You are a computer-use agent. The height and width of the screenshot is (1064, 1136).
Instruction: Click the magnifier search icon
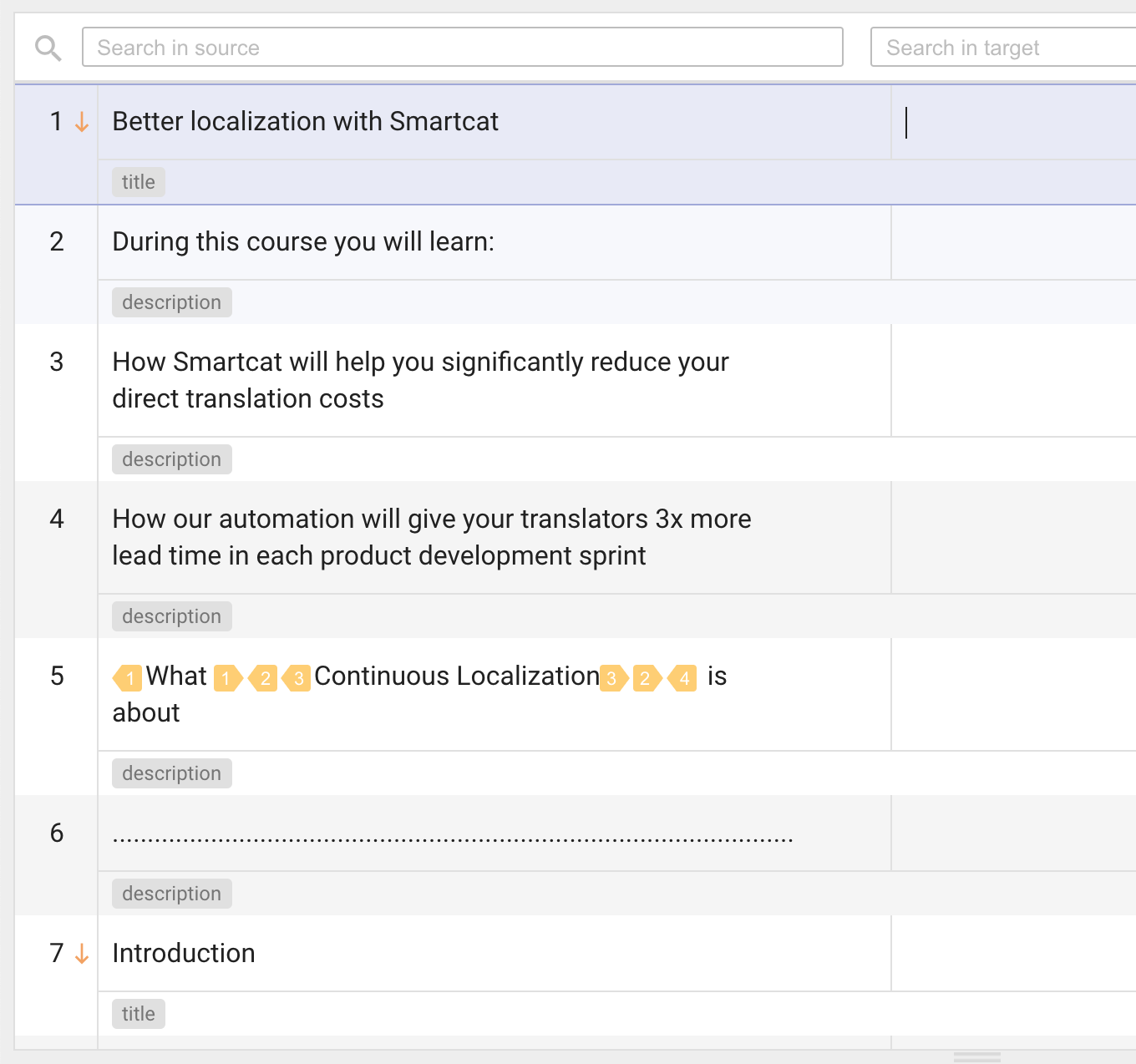click(x=48, y=48)
